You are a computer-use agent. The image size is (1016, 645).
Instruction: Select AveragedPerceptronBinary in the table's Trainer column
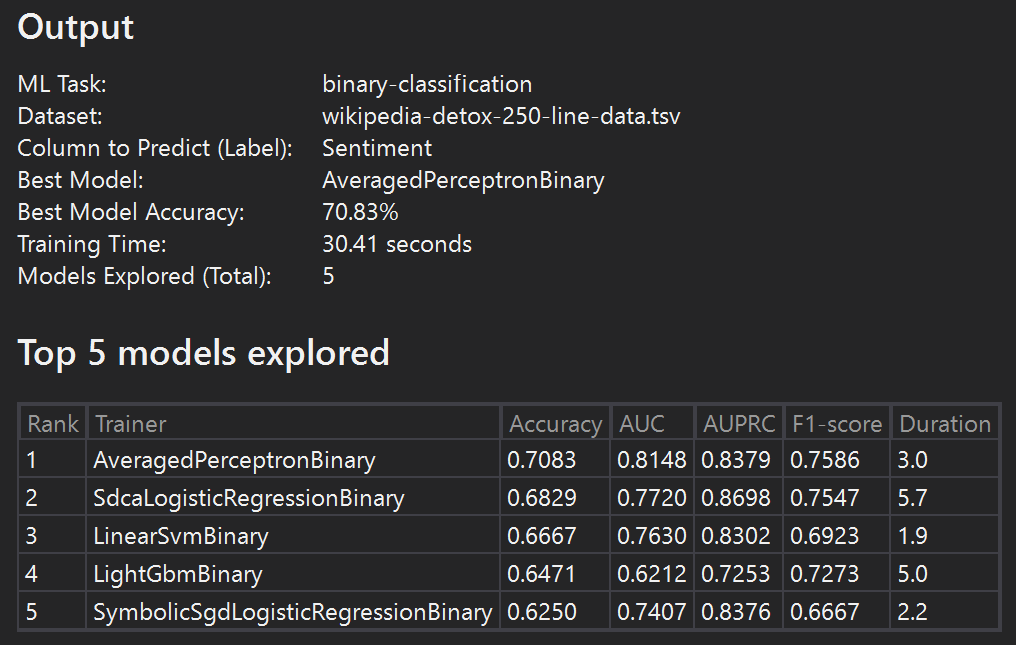tap(234, 460)
